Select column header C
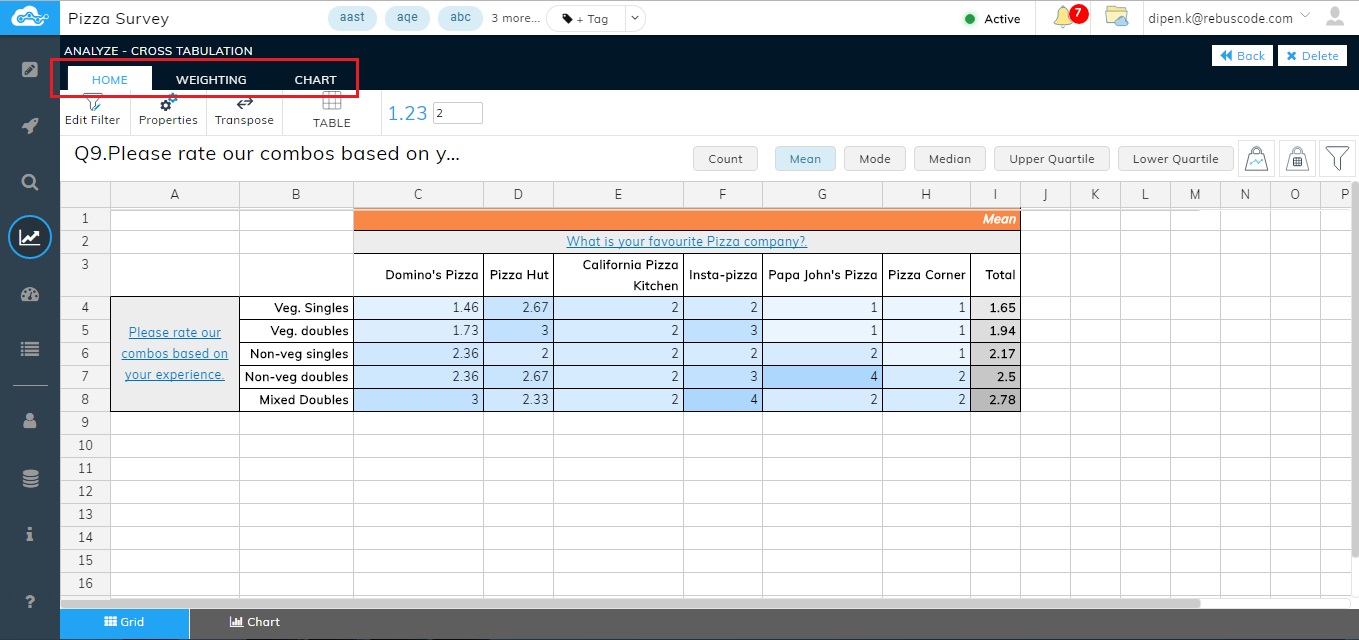1359x640 pixels. click(418, 194)
